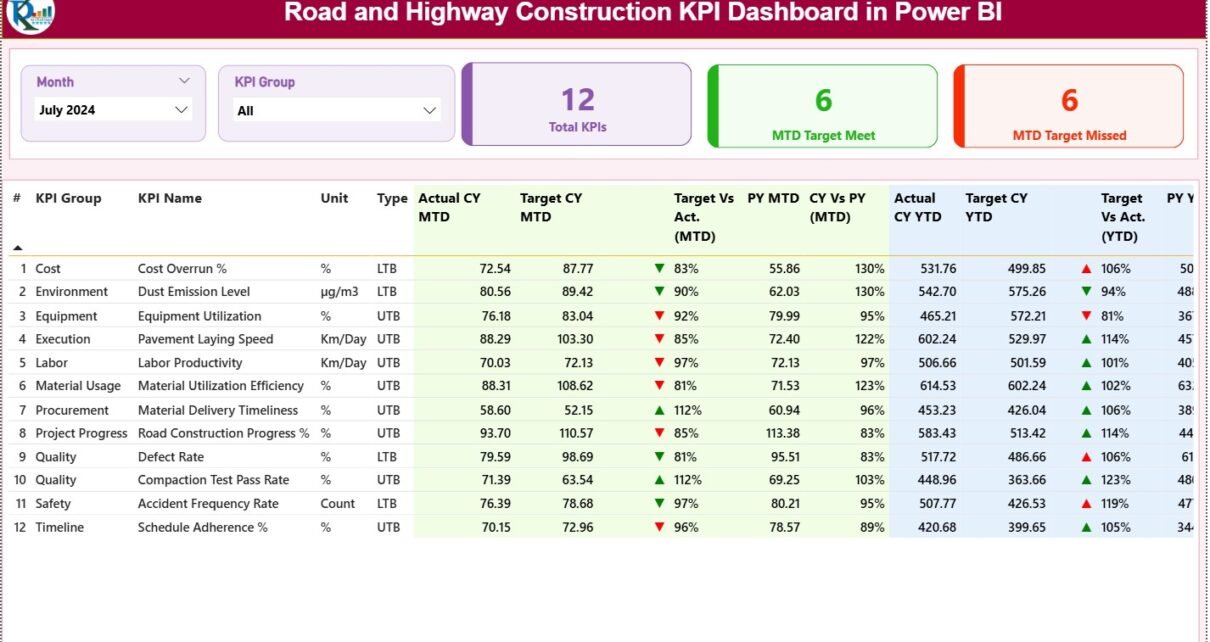Click the dashboard logo in the title bar
The image size is (1210, 642).
[x=30, y=14]
